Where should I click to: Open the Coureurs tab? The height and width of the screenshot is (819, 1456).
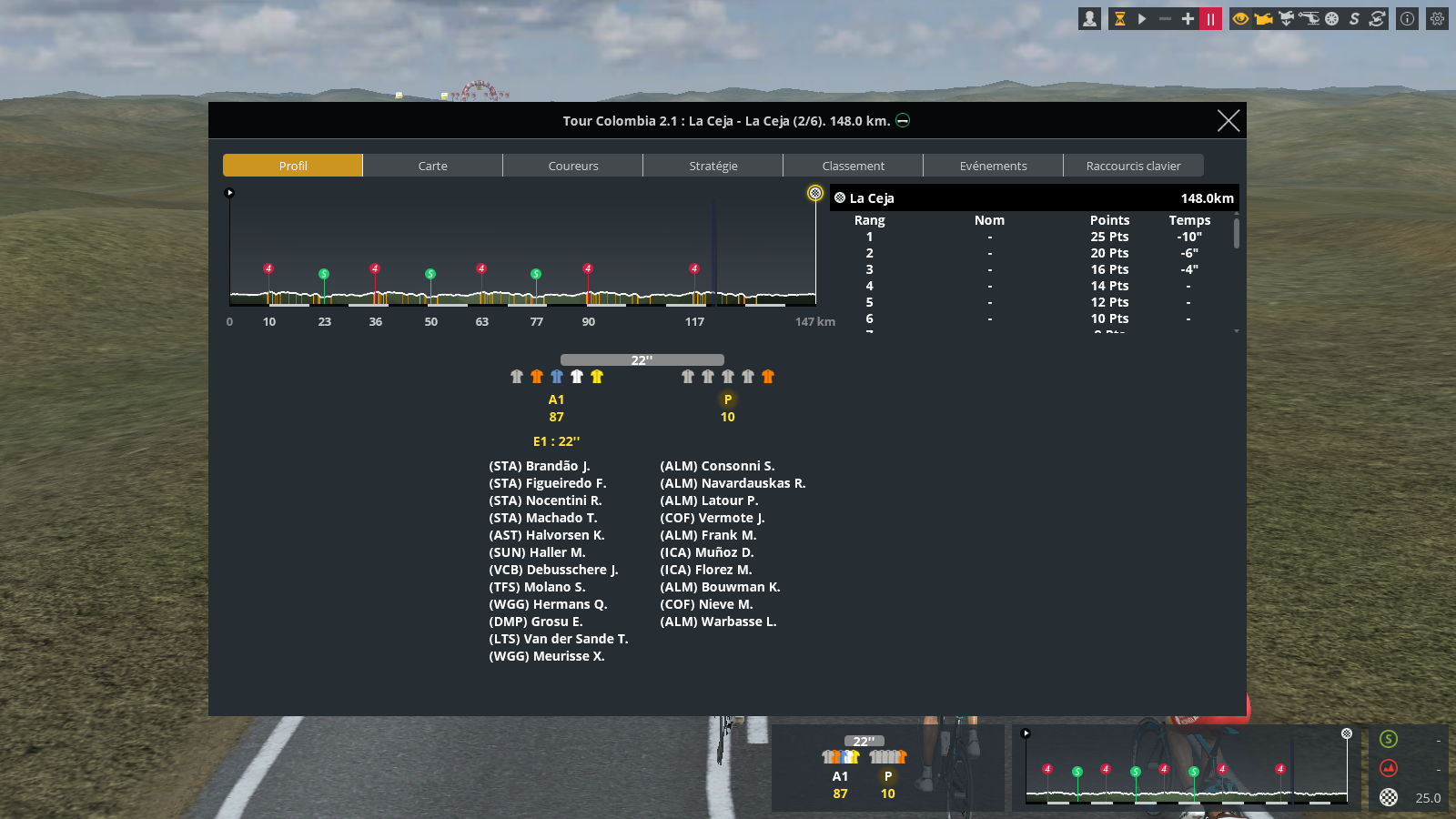click(573, 166)
